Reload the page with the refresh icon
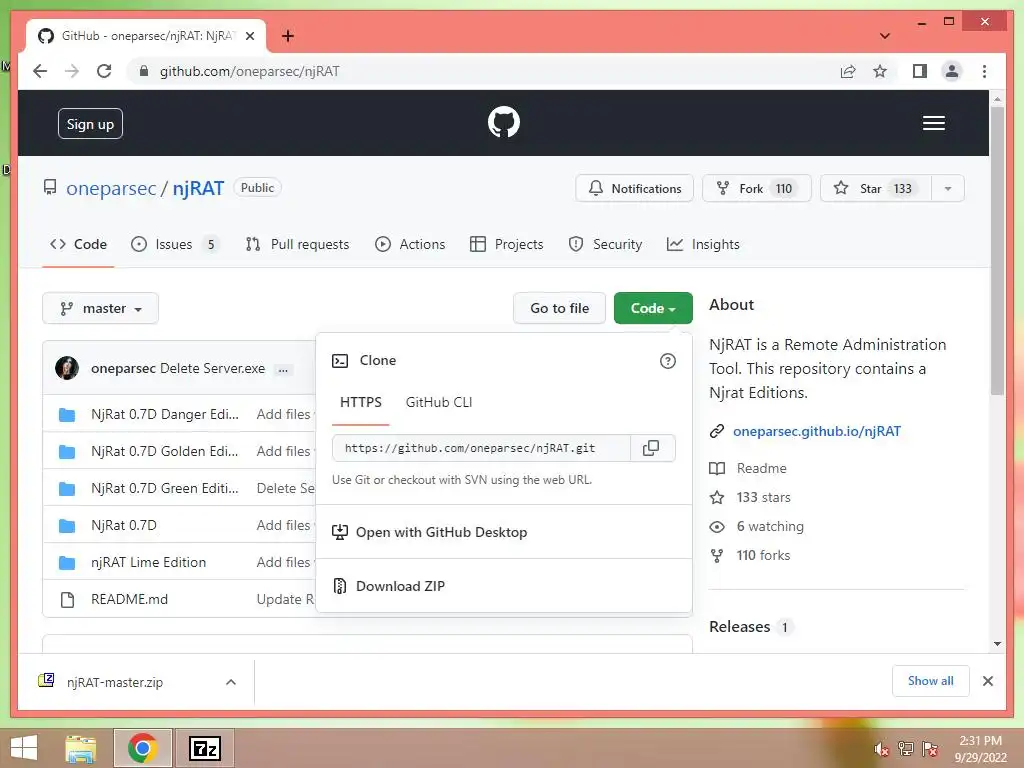 (104, 71)
